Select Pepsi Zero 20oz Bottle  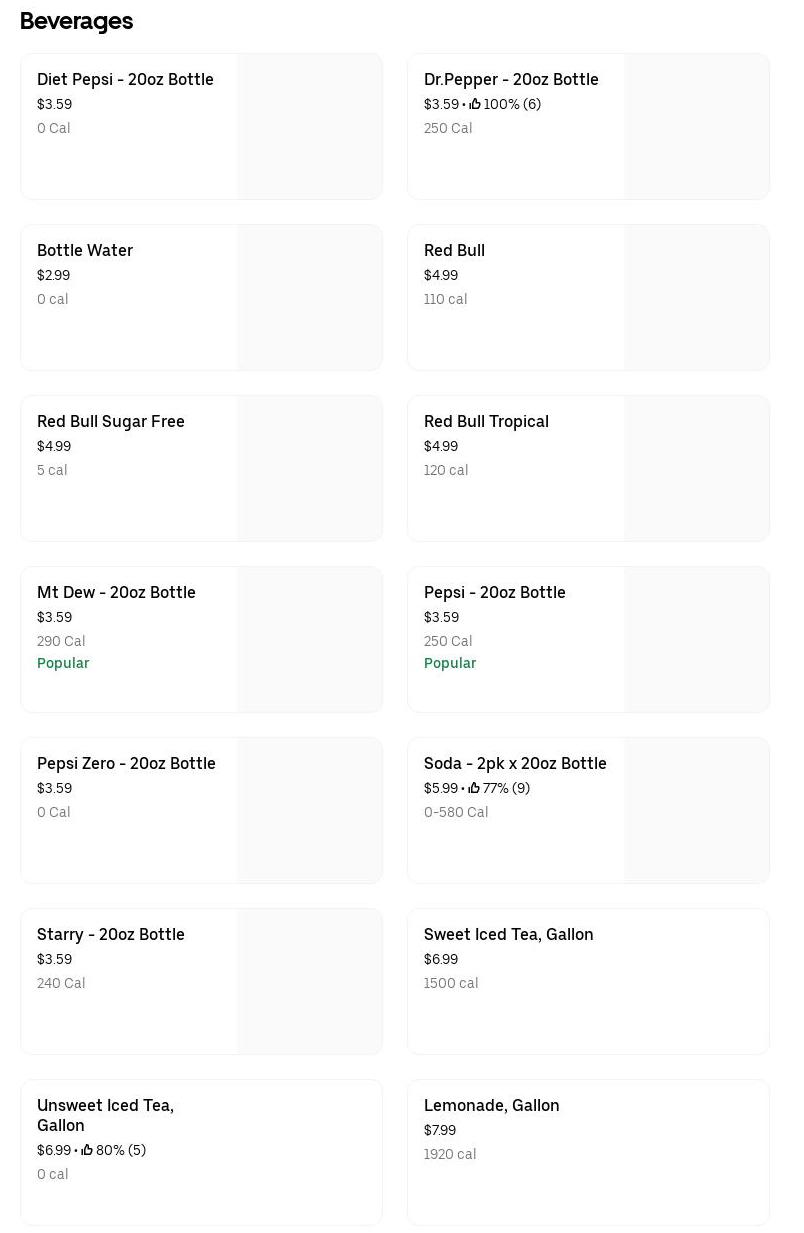pos(126,764)
